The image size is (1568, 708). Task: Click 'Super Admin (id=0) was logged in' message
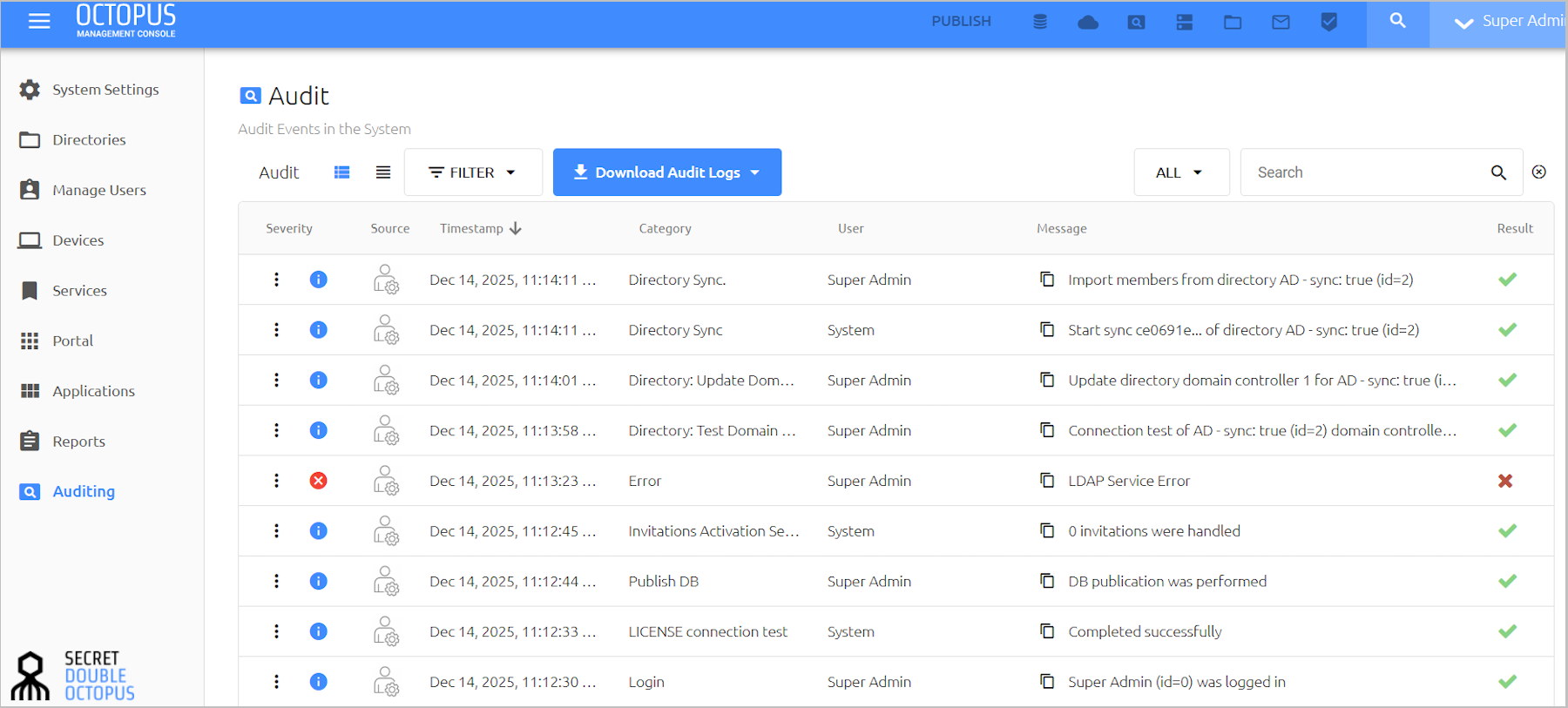1177,682
